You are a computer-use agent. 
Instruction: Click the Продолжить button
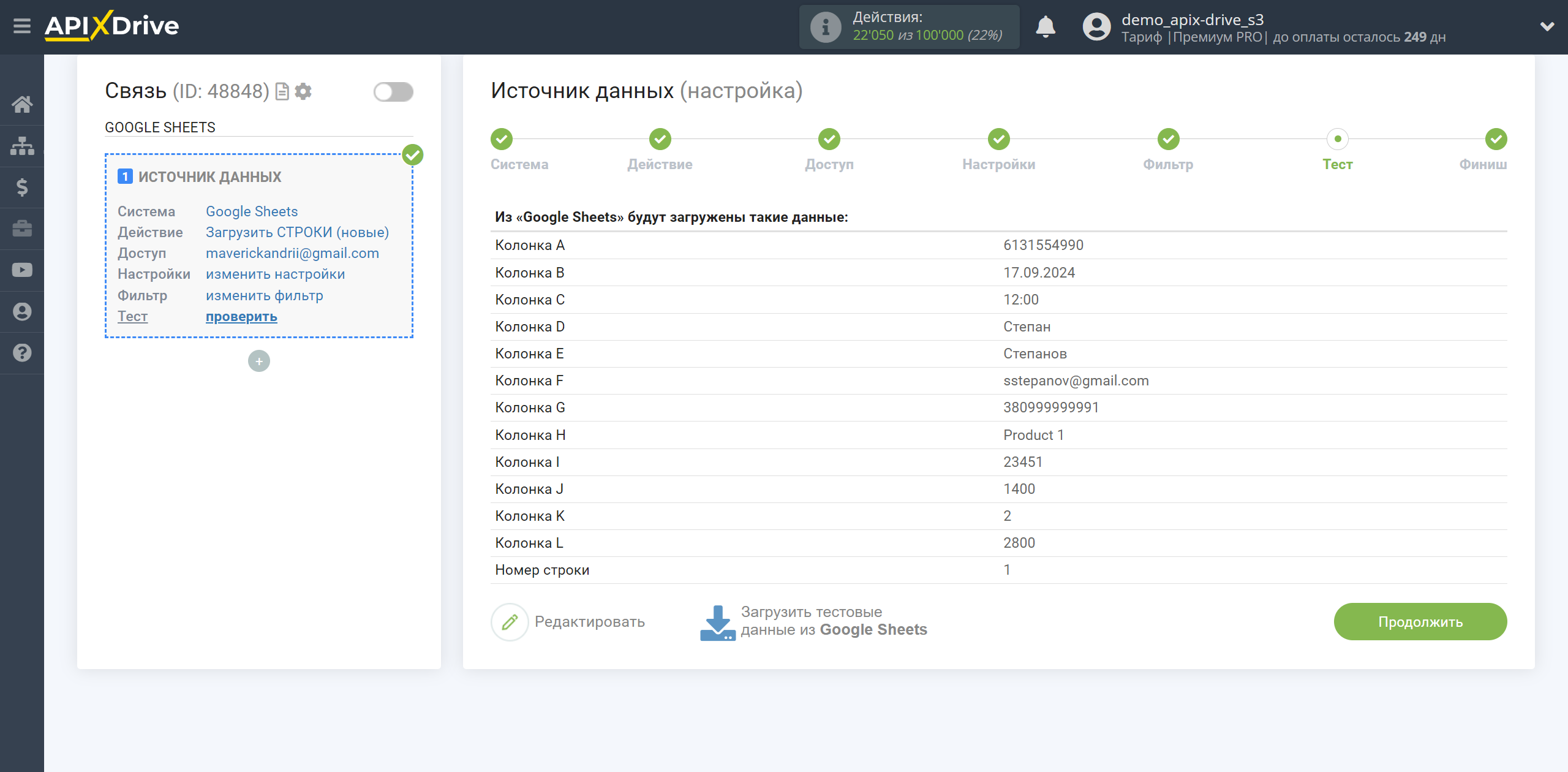pyautogui.click(x=1420, y=622)
